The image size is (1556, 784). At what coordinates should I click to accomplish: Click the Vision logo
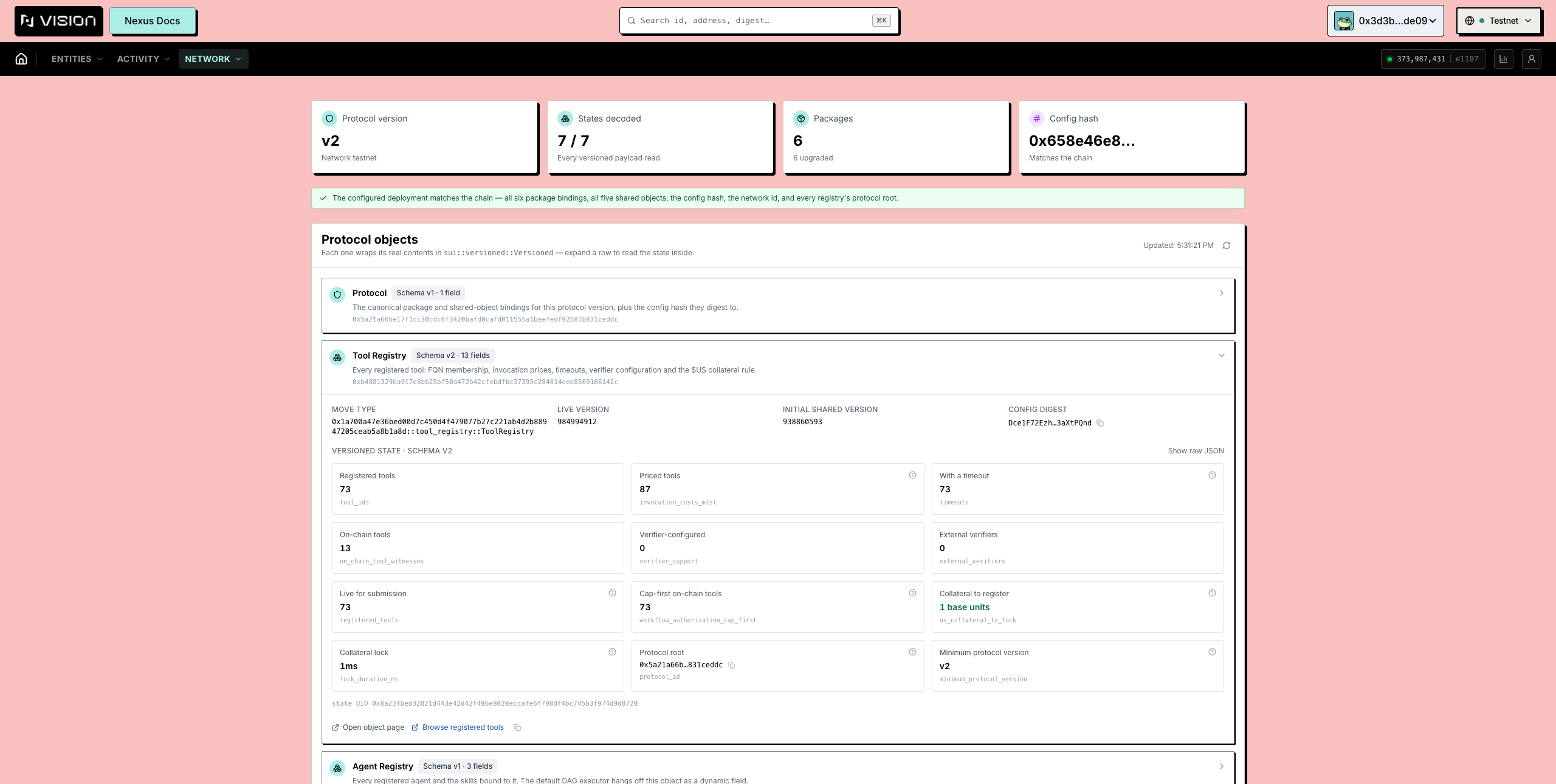pyautogui.click(x=58, y=21)
